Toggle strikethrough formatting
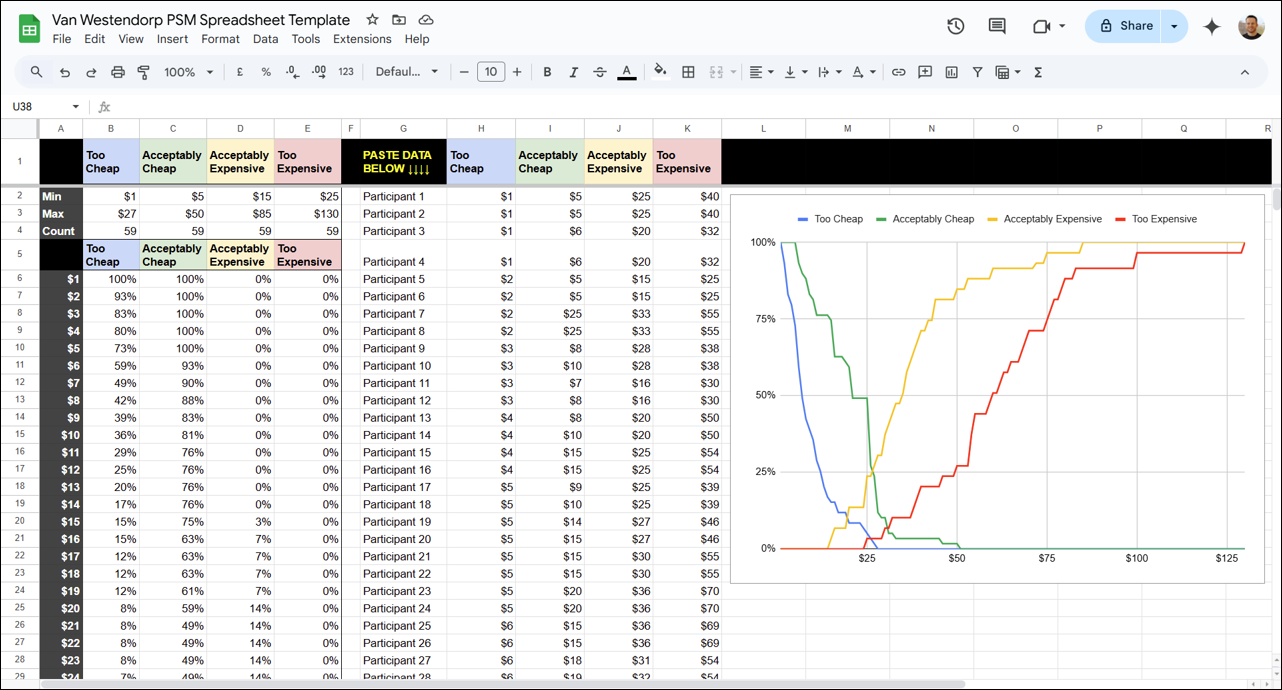 tap(600, 72)
